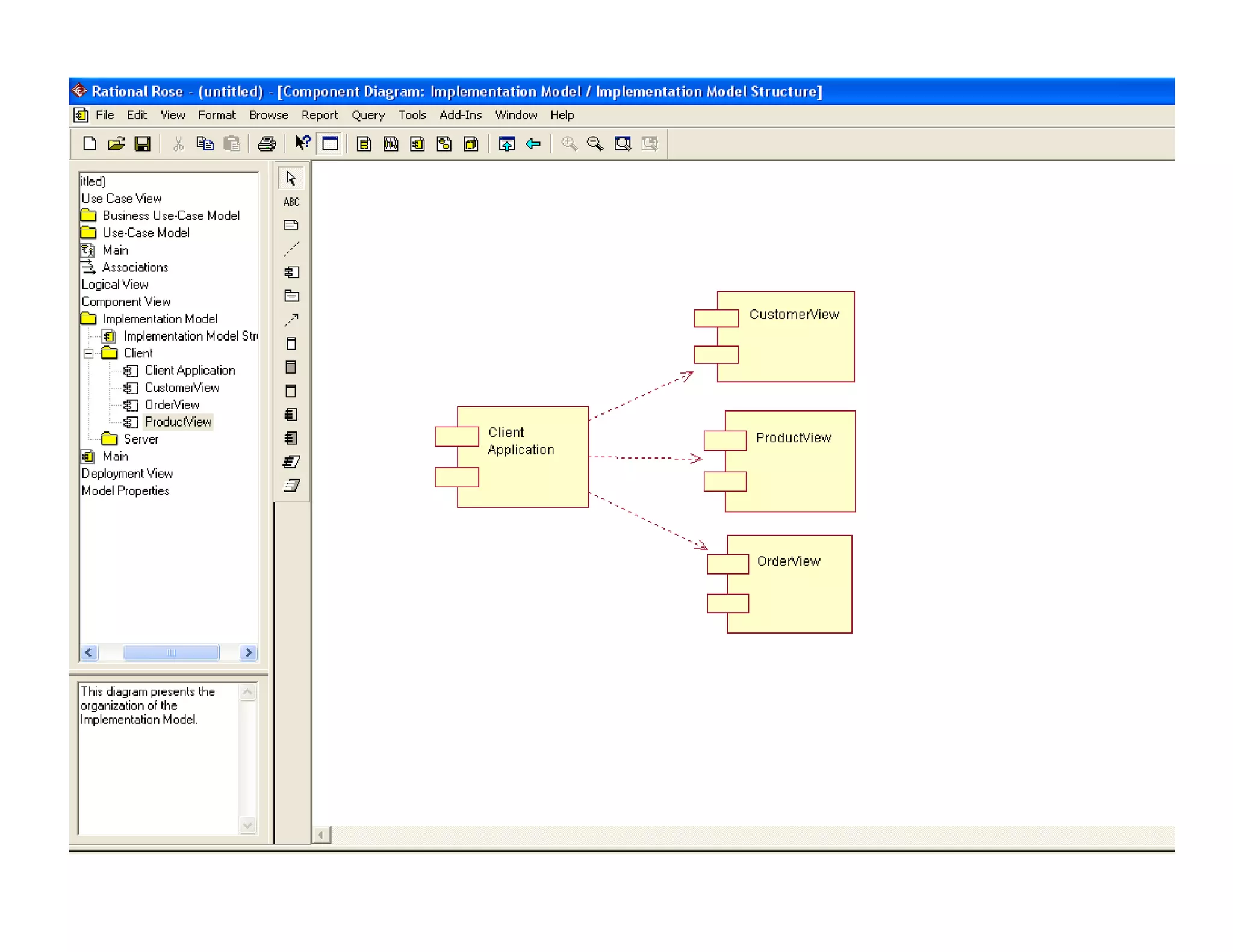Viewport: 1233px width, 952px height.
Task: Toggle the browser window toolbar button
Action: click(330, 144)
